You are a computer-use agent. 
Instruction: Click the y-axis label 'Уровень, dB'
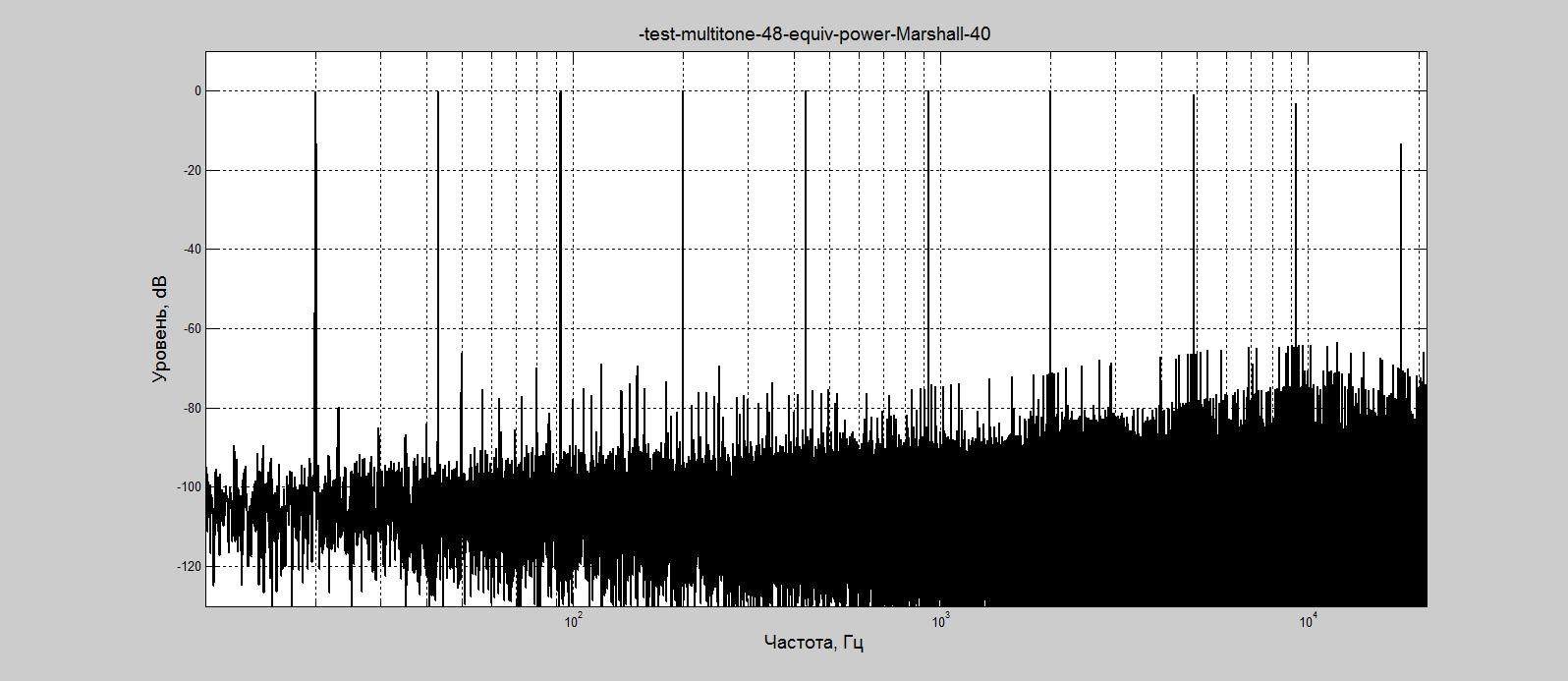pyautogui.click(x=160, y=329)
